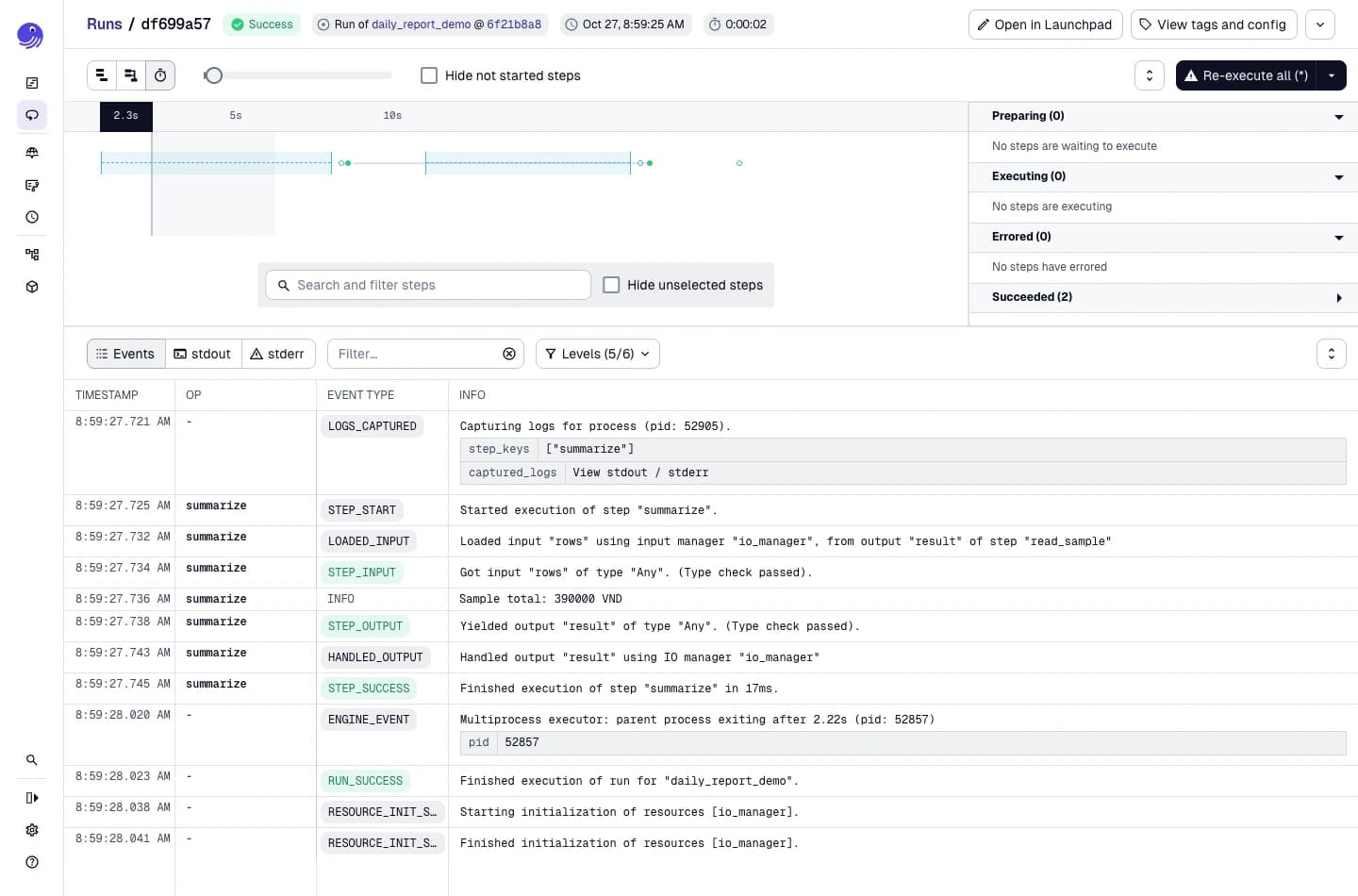Click the 0:00:02 duration tag

point(738,25)
